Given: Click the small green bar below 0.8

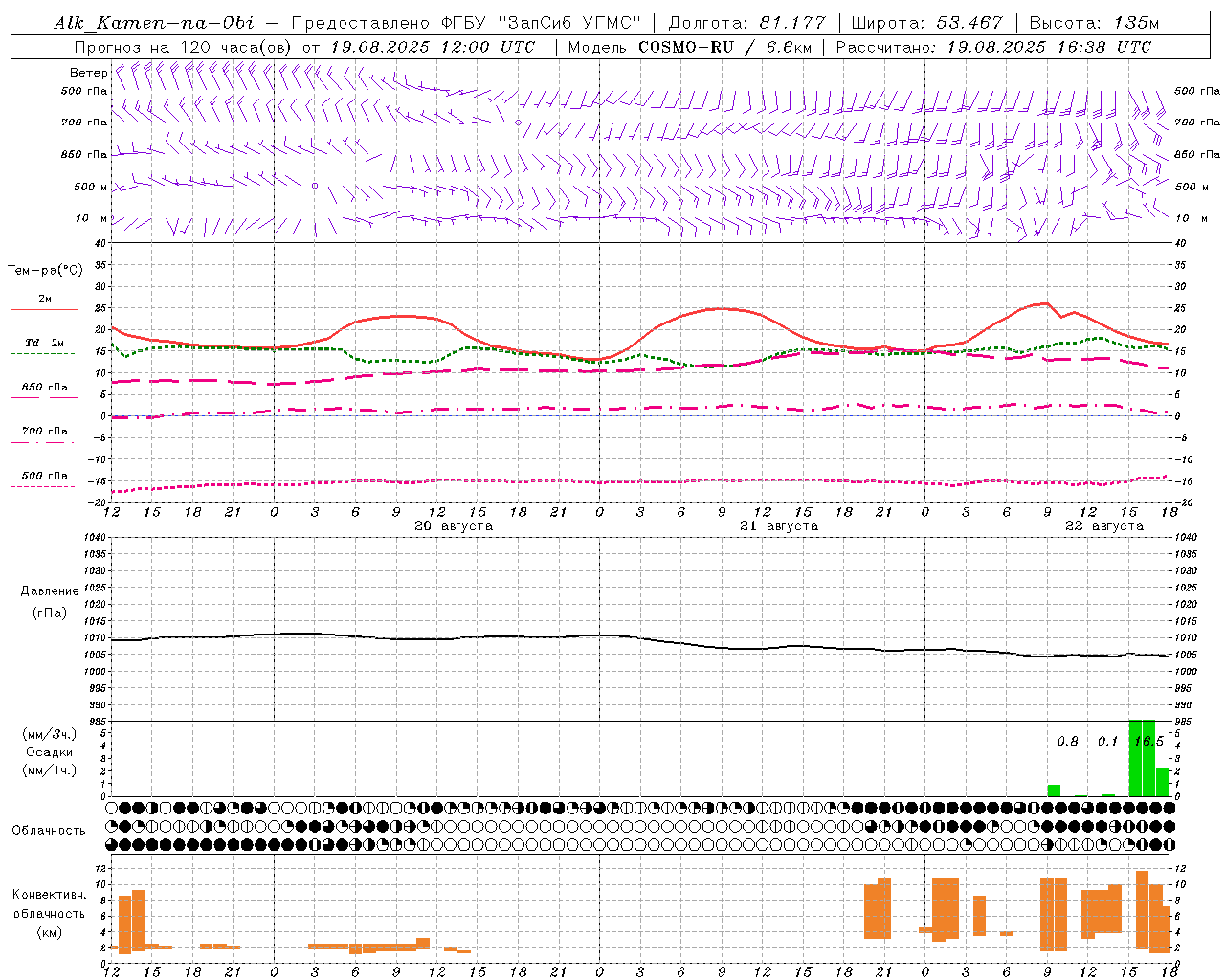Looking at the screenshot, I should pos(1054,791).
